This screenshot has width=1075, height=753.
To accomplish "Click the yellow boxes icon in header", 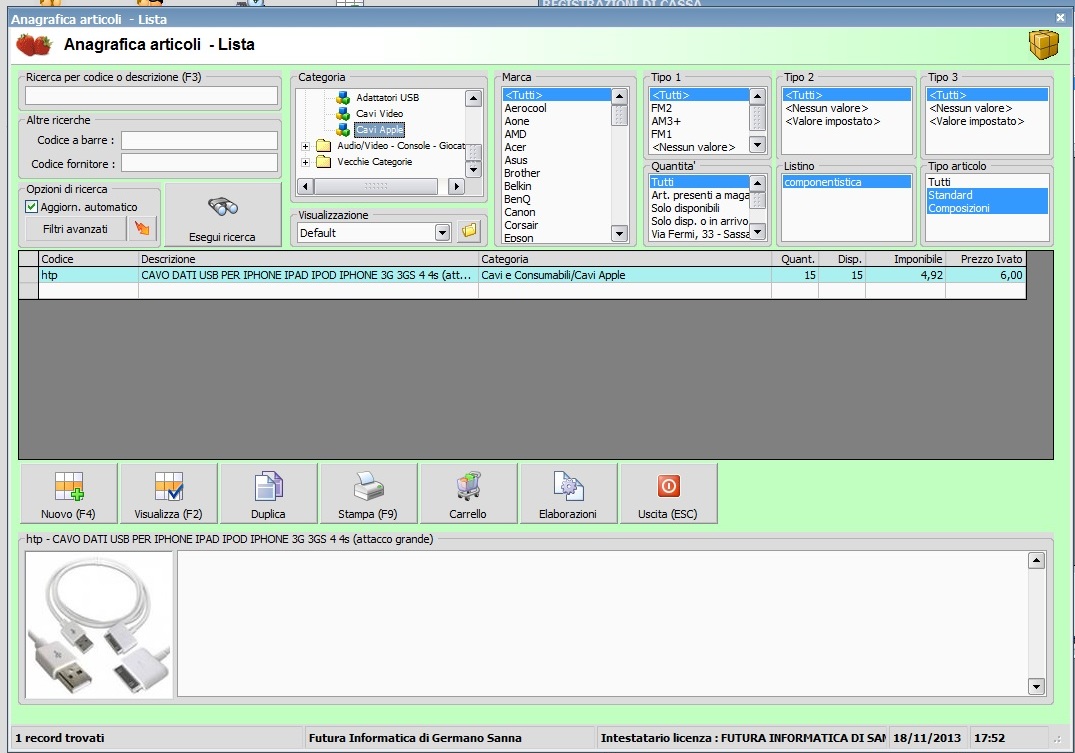I will point(1043,45).
